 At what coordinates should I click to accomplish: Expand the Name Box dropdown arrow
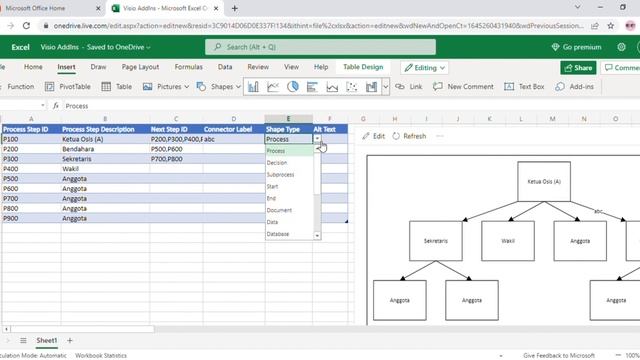pos(42,106)
